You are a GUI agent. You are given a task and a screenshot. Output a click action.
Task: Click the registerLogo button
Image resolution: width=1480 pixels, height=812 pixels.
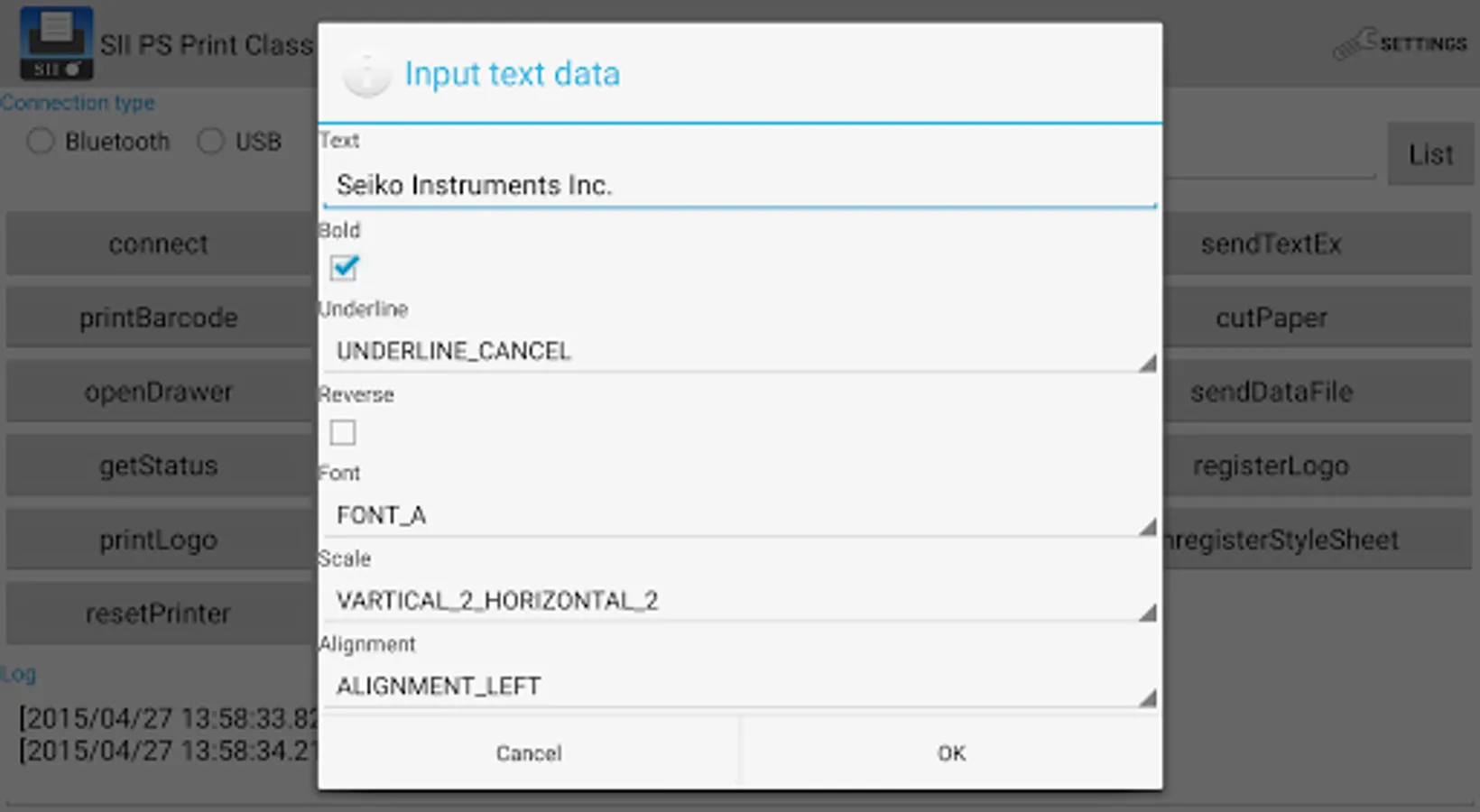[1272, 466]
